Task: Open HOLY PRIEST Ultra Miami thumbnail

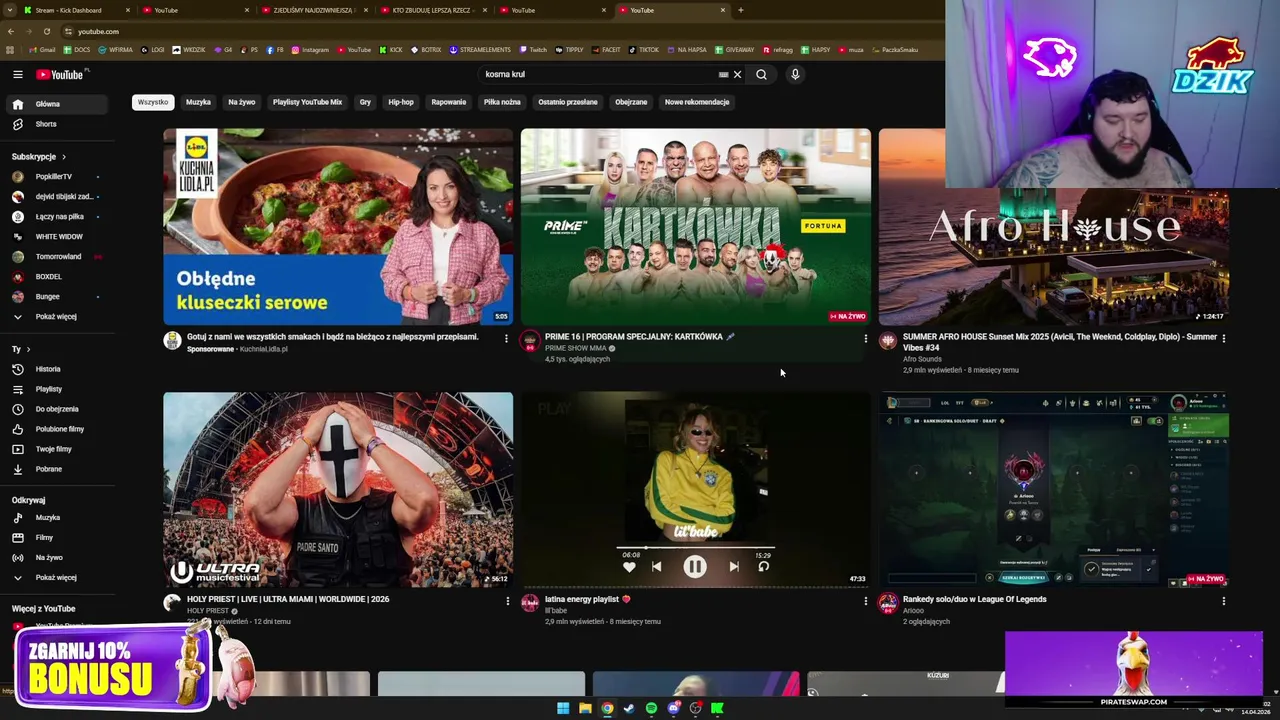Action: coord(338,490)
